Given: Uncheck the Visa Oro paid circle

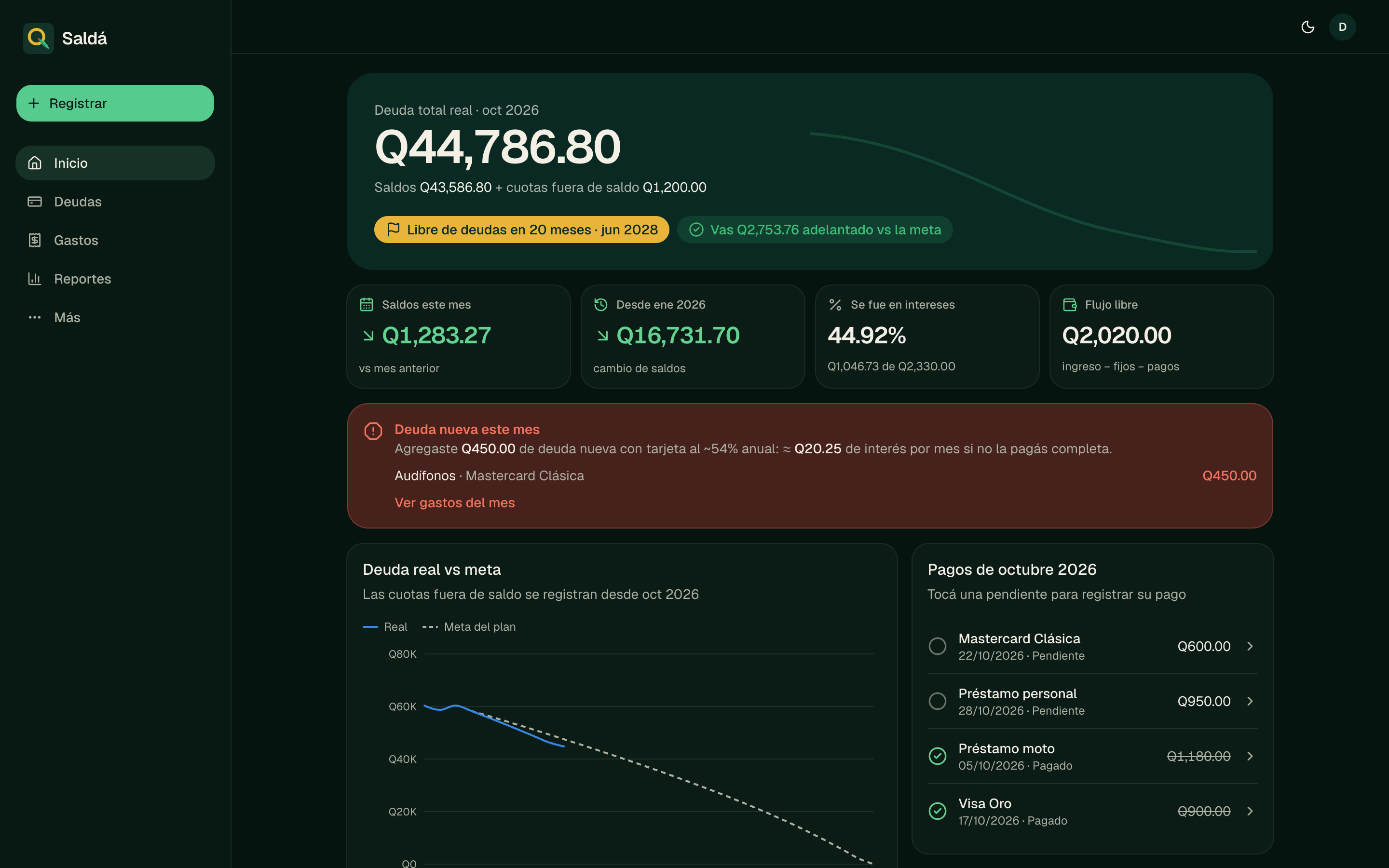Looking at the screenshot, I should (x=937, y=811).
